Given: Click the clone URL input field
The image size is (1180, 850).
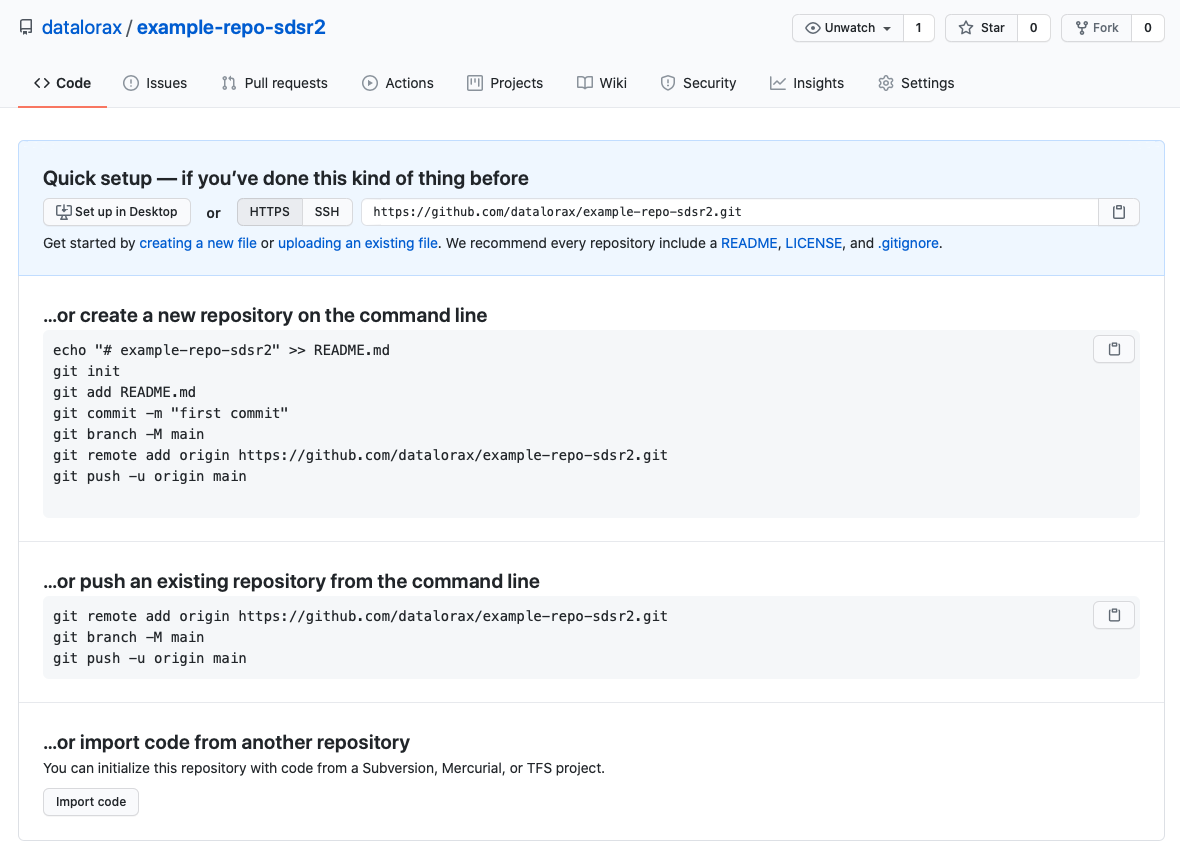Looking at the screenshot, I should 730,212.
